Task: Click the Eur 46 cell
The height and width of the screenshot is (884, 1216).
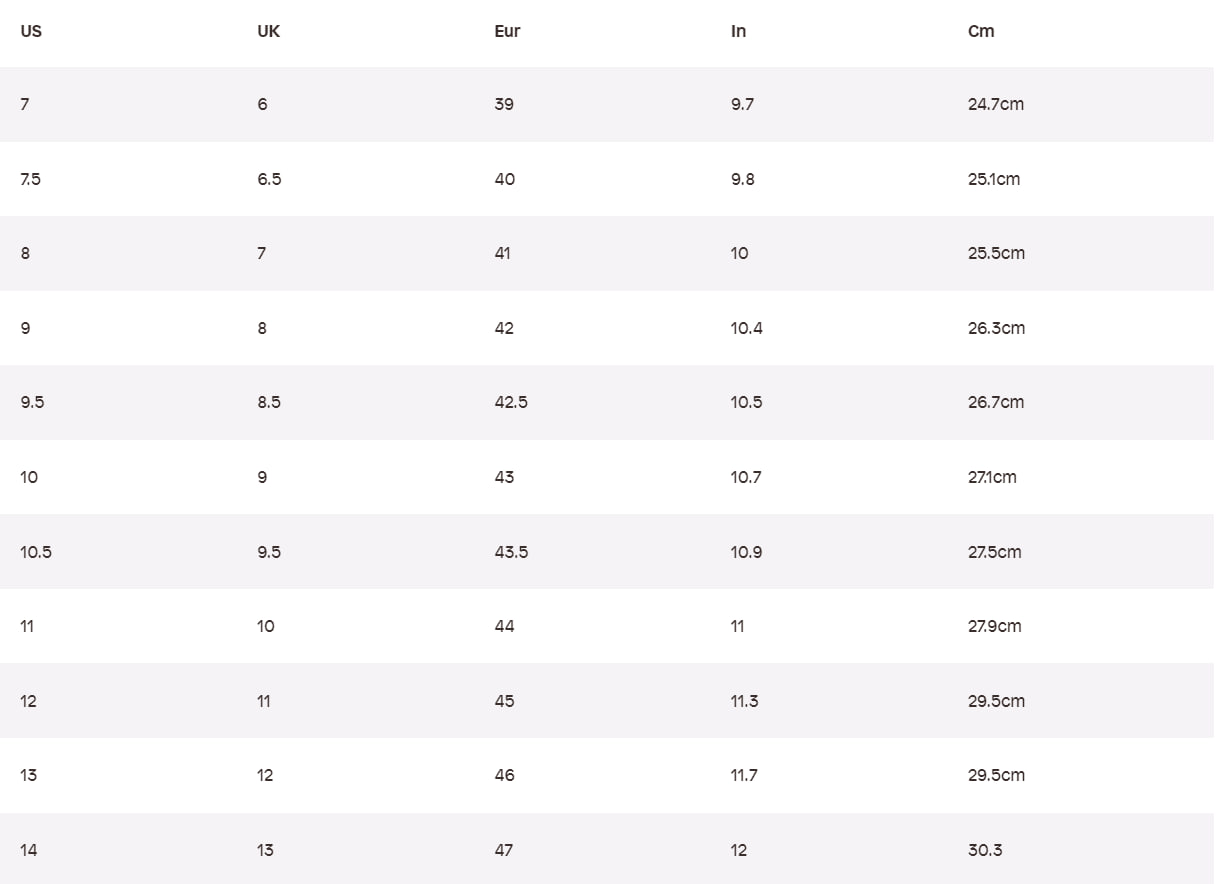Action: pos(505,775)
